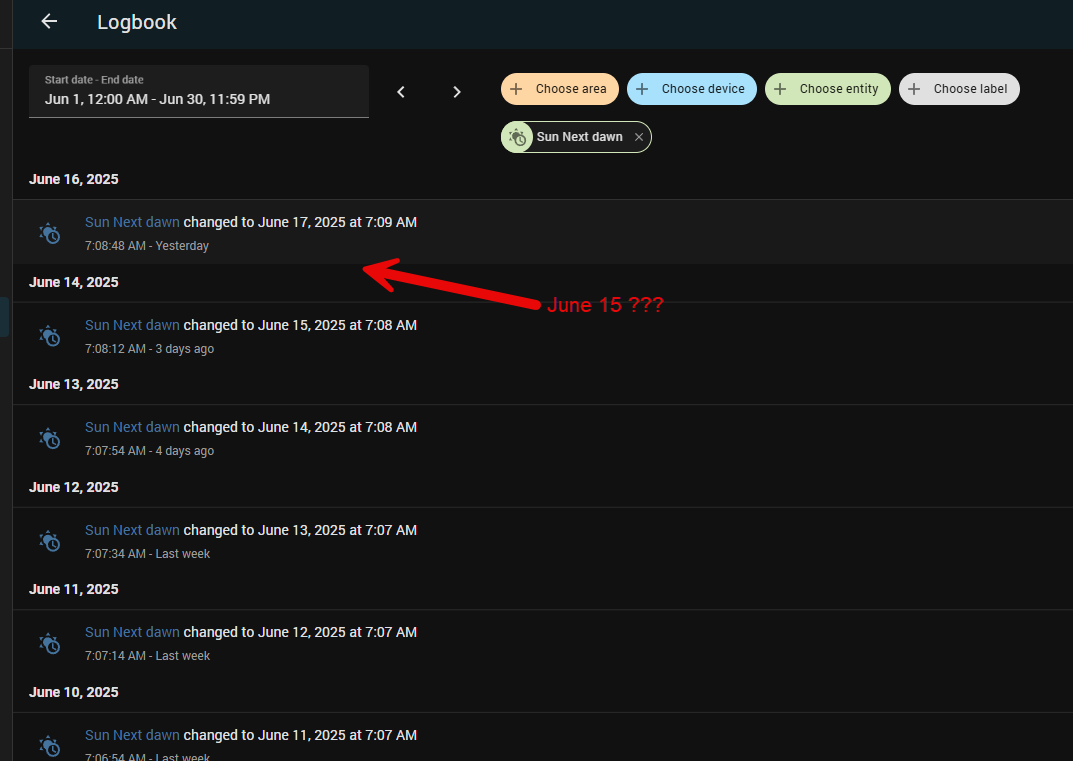Viewport: 1073px width, 761px height.
Task: Click the Logbook title in the header
Action: pos(136,21)
